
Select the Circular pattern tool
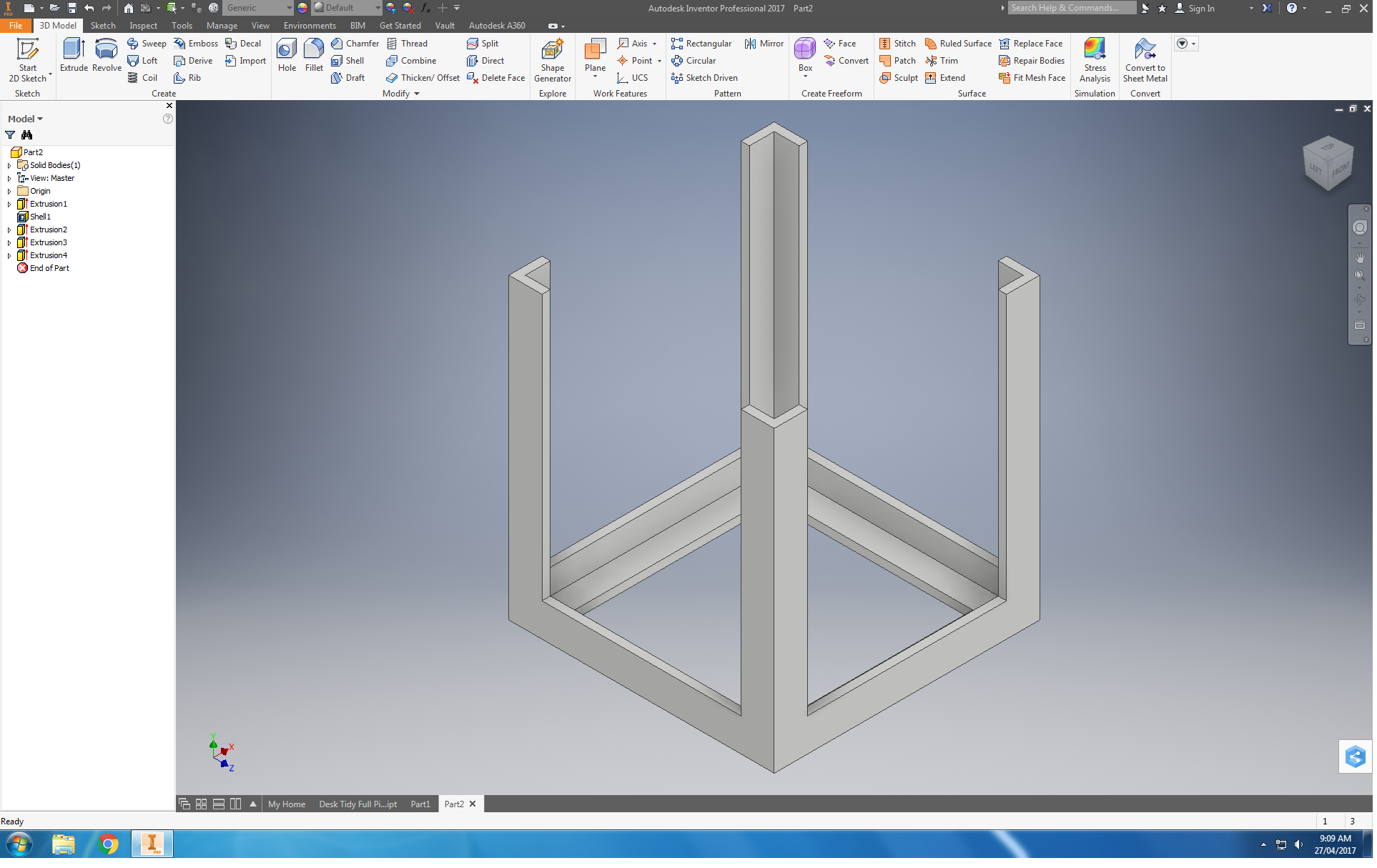(x=694, y=61)
